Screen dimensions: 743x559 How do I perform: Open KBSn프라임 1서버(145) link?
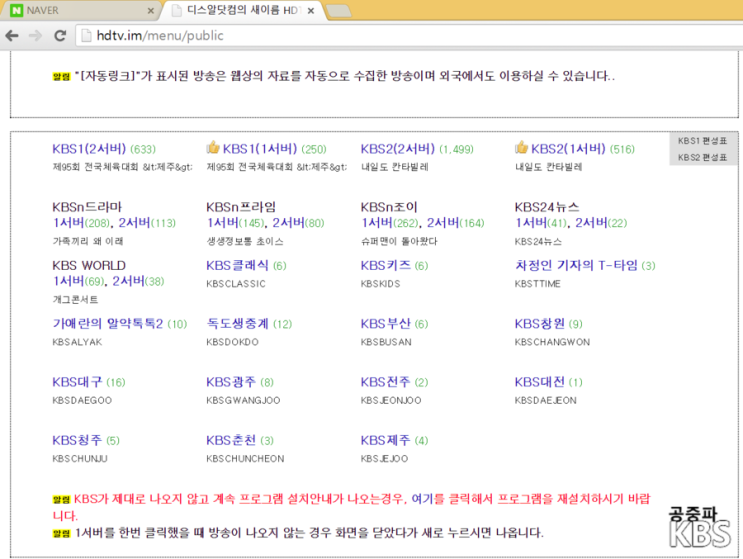tap(235, 223)
